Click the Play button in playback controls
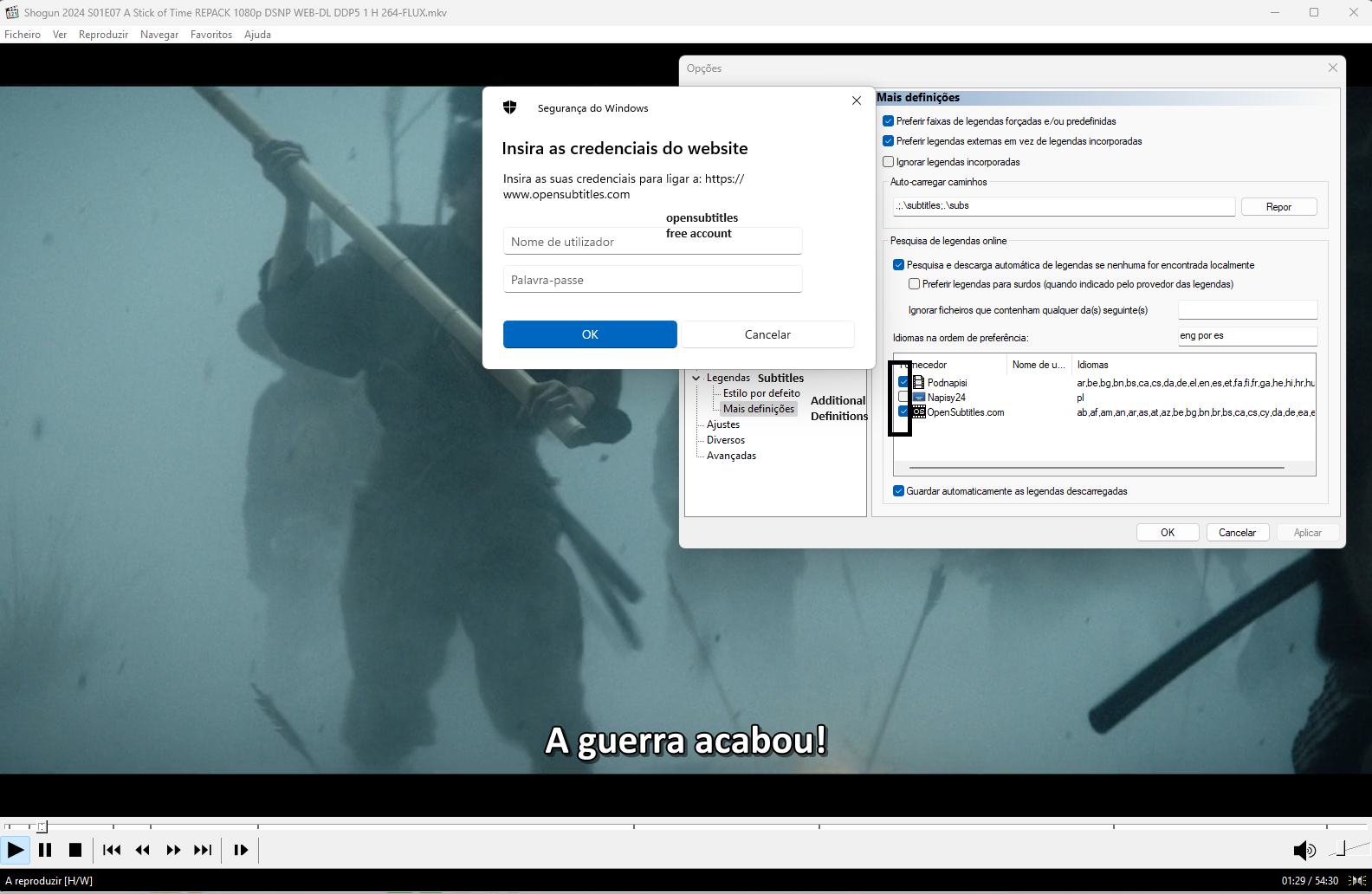This screenshot has width=1372, height=894. pyautogui.click(x=16, y=850)
